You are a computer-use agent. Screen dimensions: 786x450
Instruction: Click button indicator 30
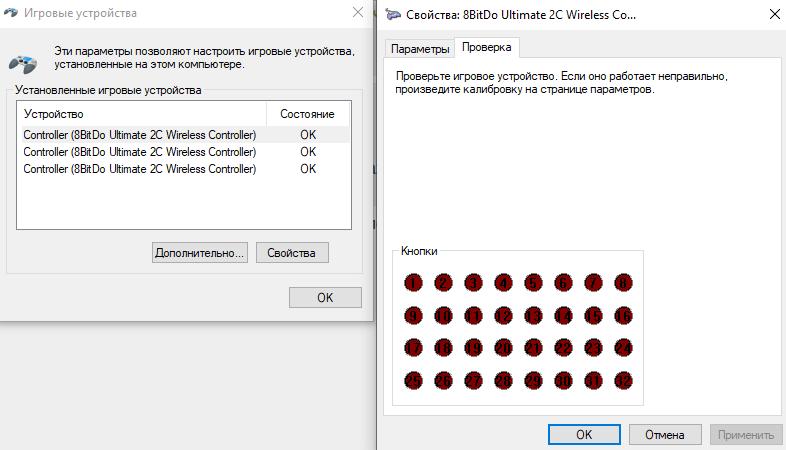pos(563,381)
